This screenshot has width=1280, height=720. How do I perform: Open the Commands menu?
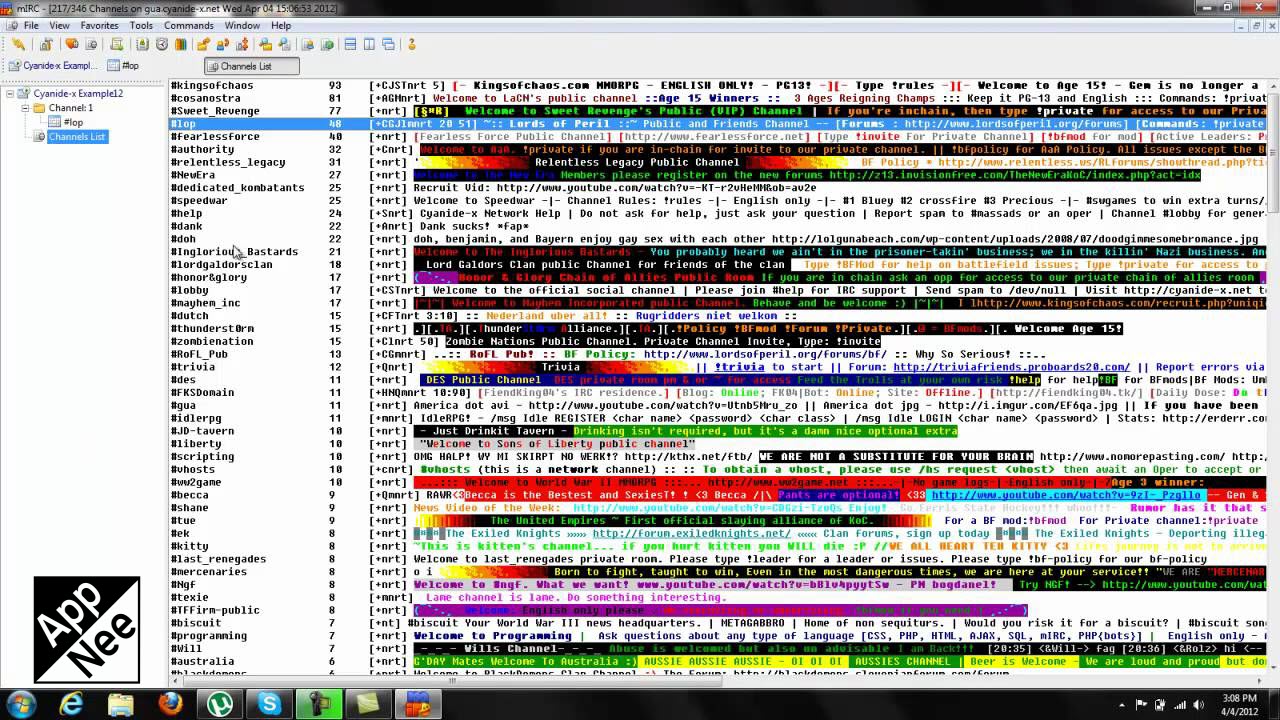tap(188, 25)
